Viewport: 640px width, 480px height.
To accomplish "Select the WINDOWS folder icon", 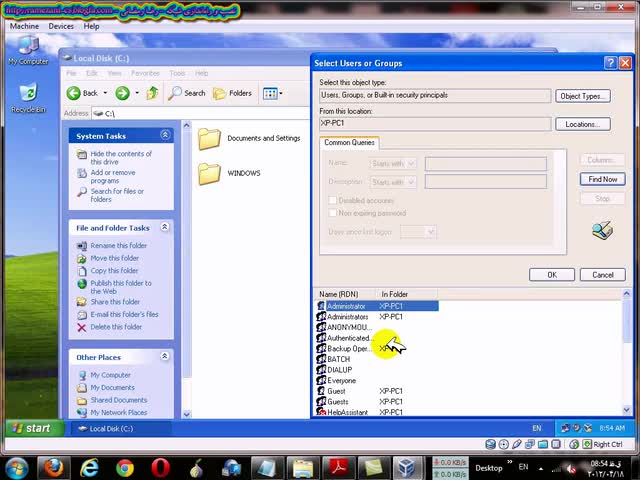I will click(209, 173).
